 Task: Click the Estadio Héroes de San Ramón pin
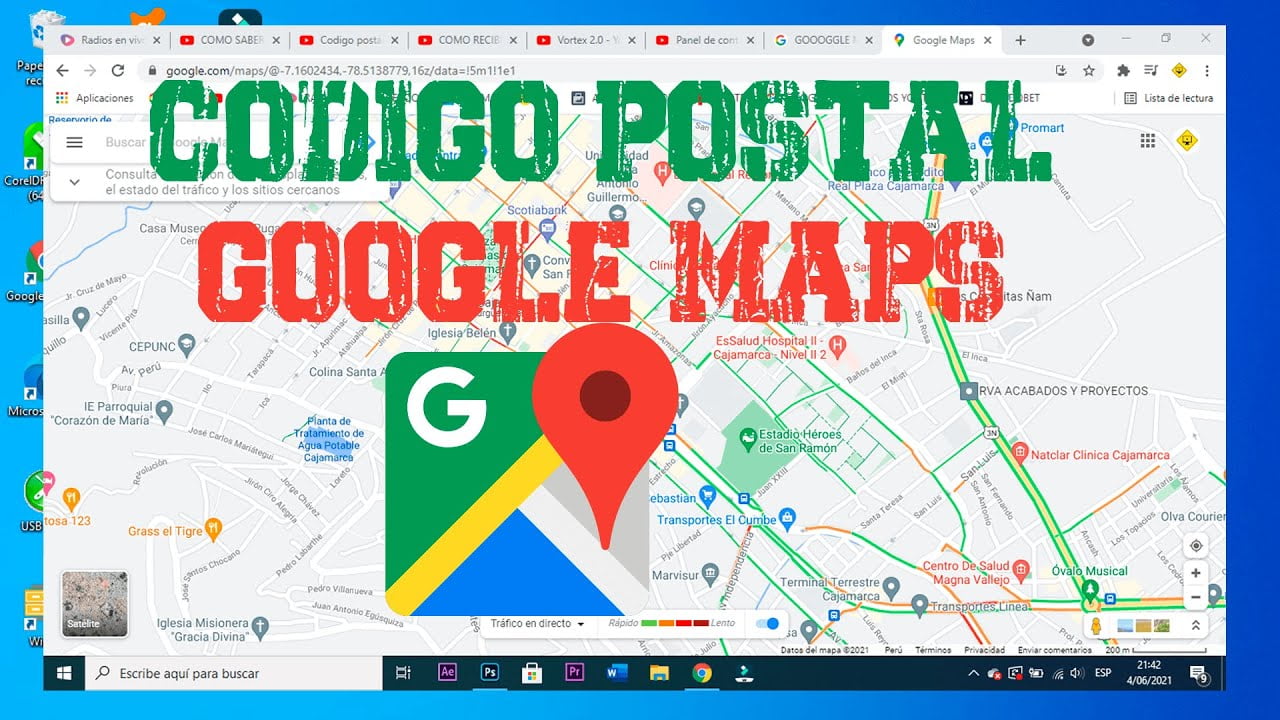click(x=746, y=438)
